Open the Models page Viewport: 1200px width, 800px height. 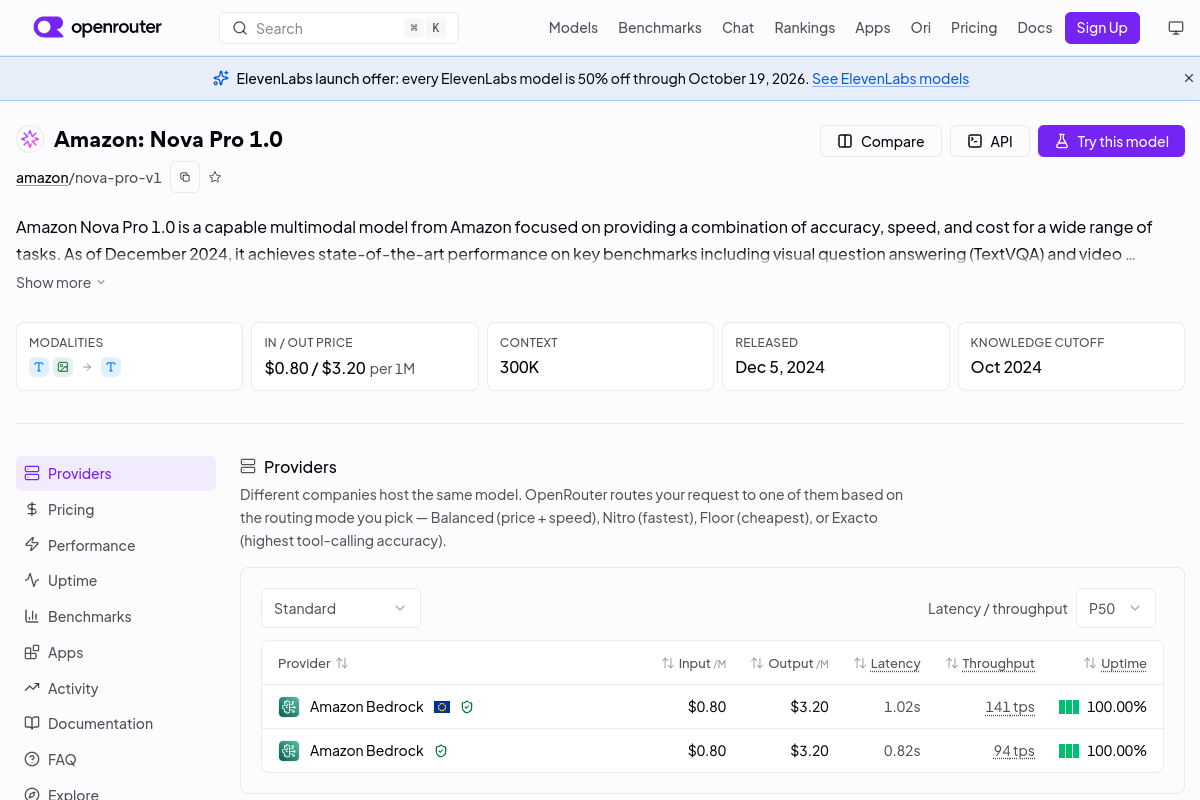573,28
